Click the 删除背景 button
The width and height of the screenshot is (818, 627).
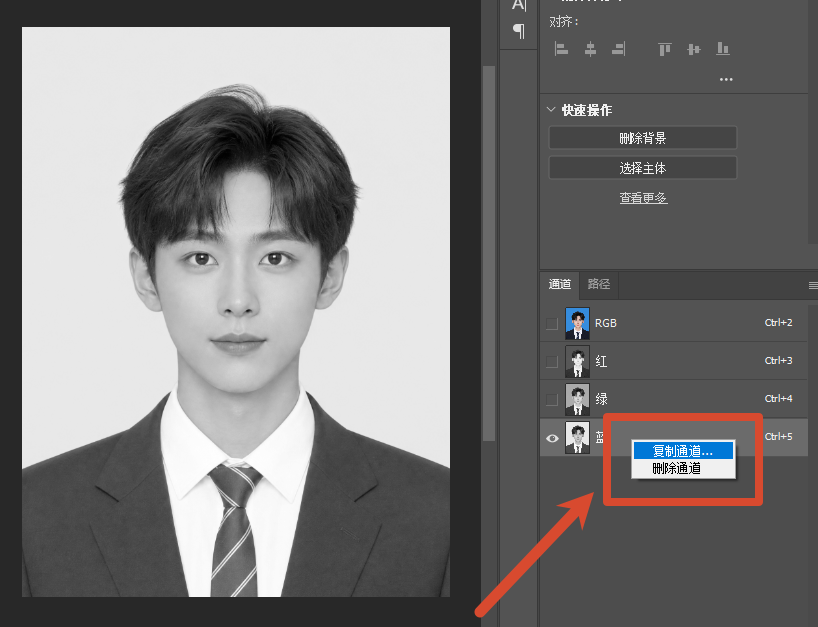point(643,138)
